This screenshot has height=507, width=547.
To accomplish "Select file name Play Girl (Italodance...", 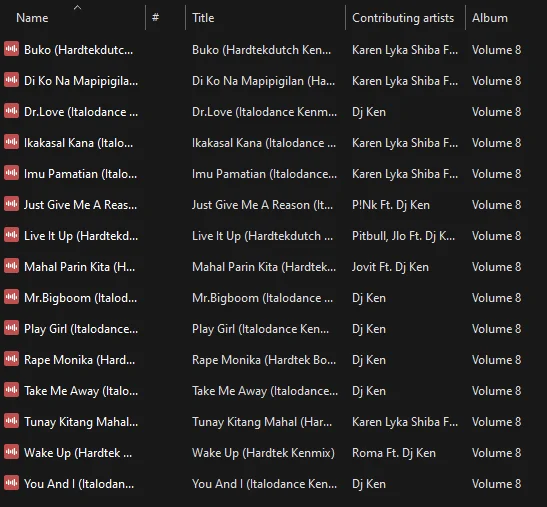I will pos(81,329).
